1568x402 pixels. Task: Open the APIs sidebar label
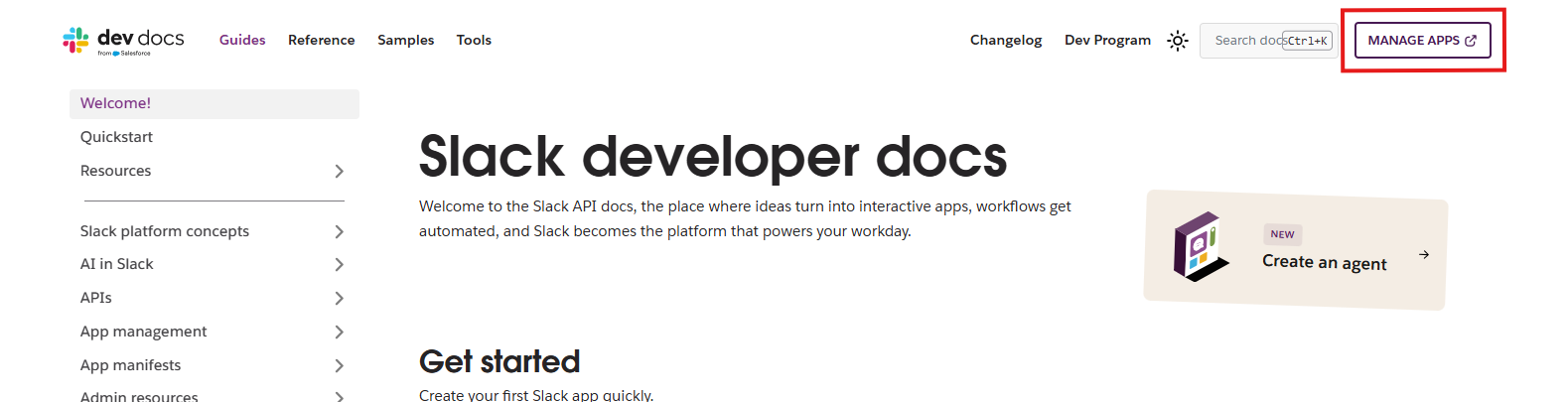(x=95, y=298)
